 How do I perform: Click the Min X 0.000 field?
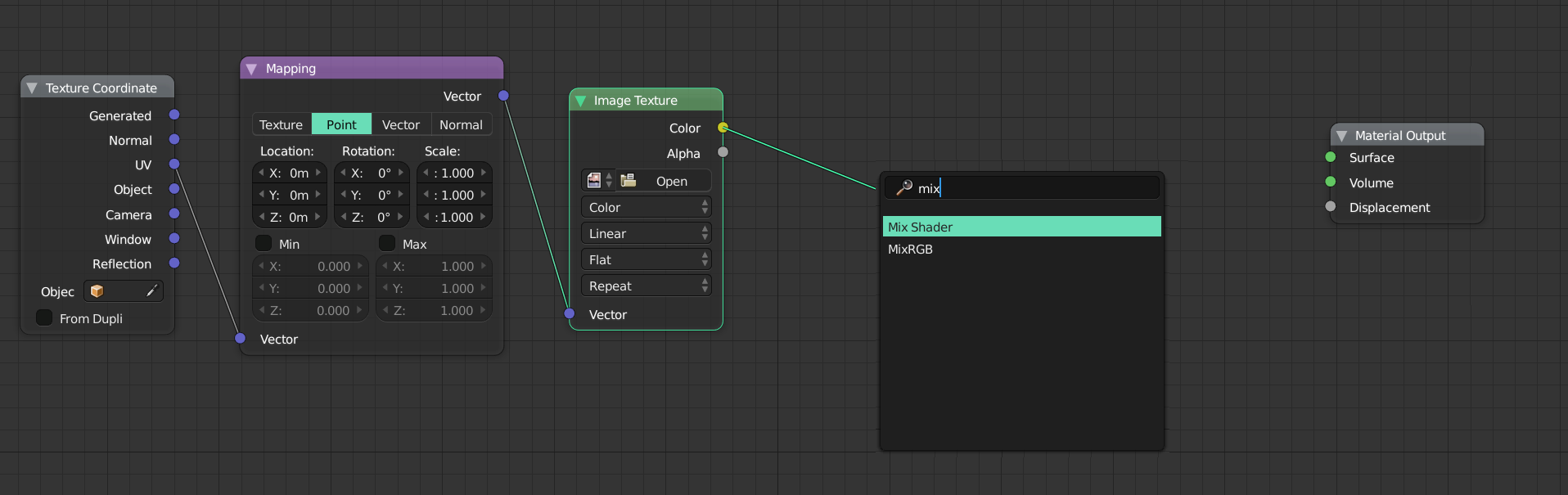point(310,266)
